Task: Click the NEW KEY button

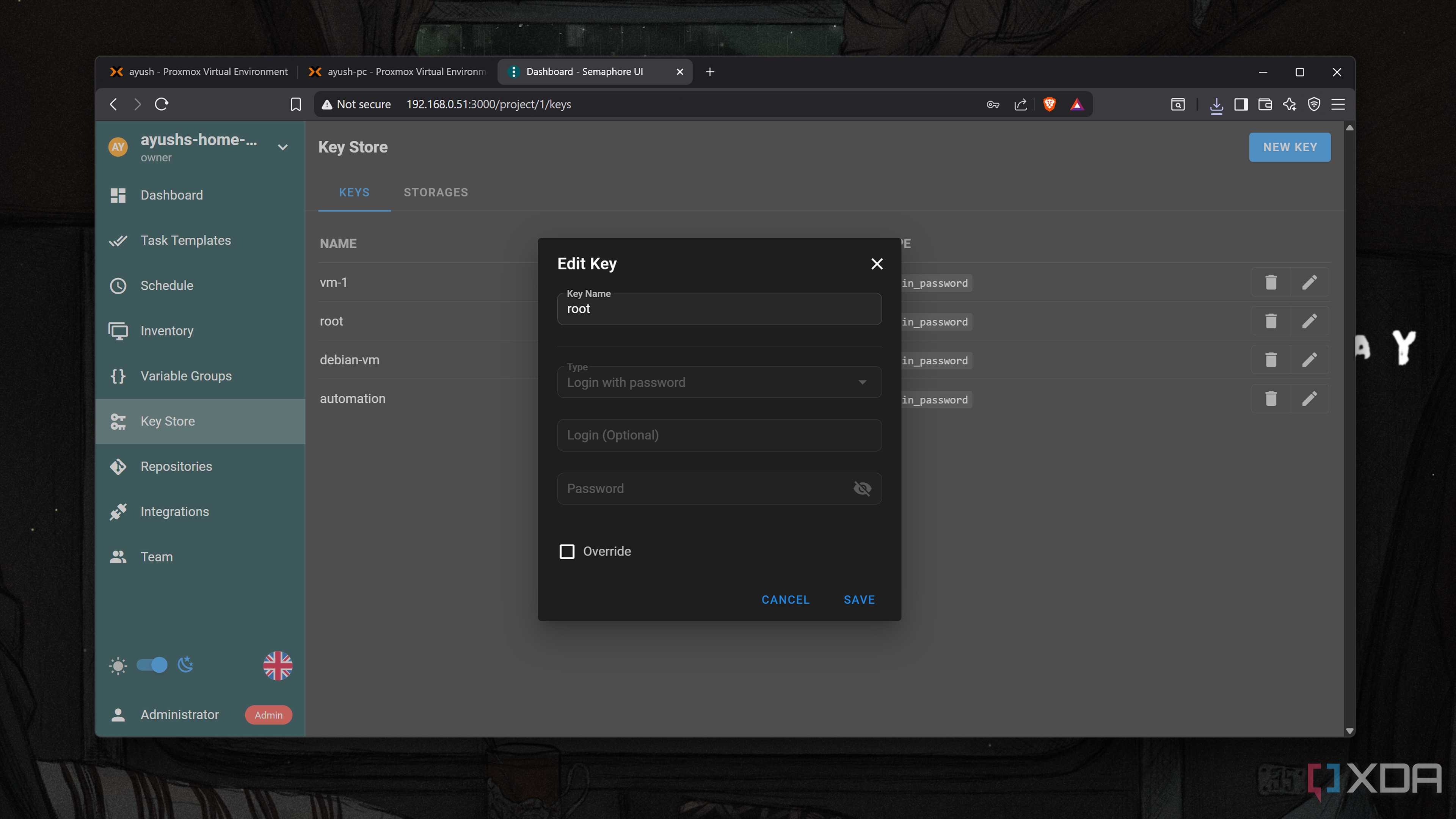Action: (1289, 147)
